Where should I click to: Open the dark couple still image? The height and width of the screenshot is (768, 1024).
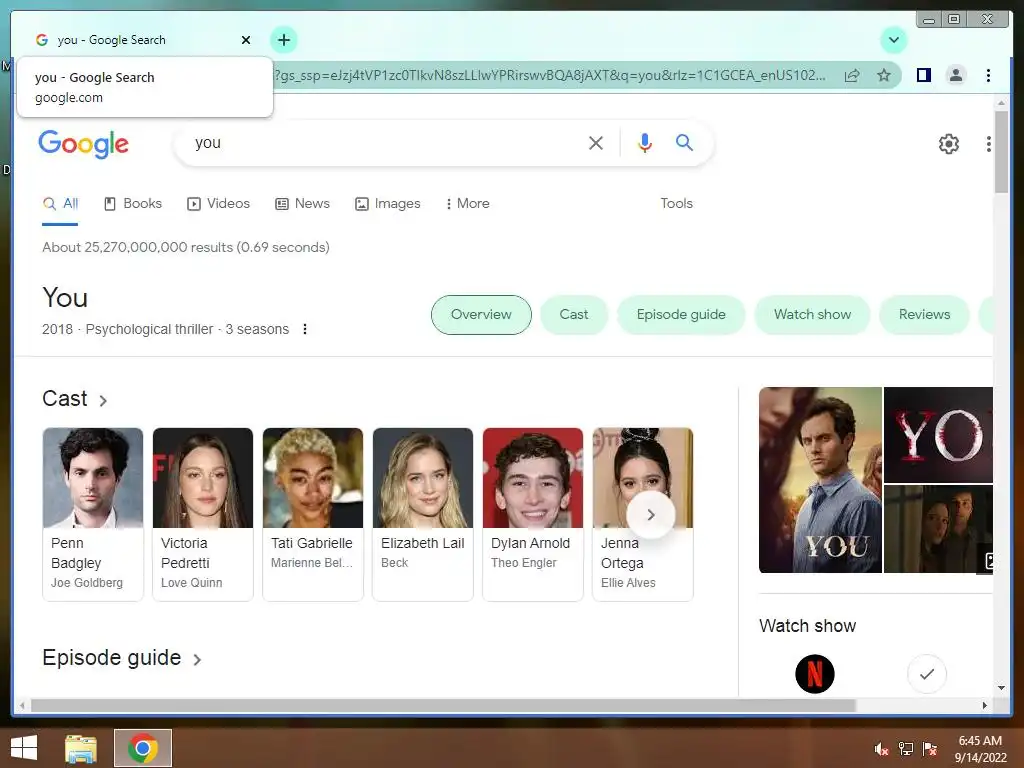938,529
